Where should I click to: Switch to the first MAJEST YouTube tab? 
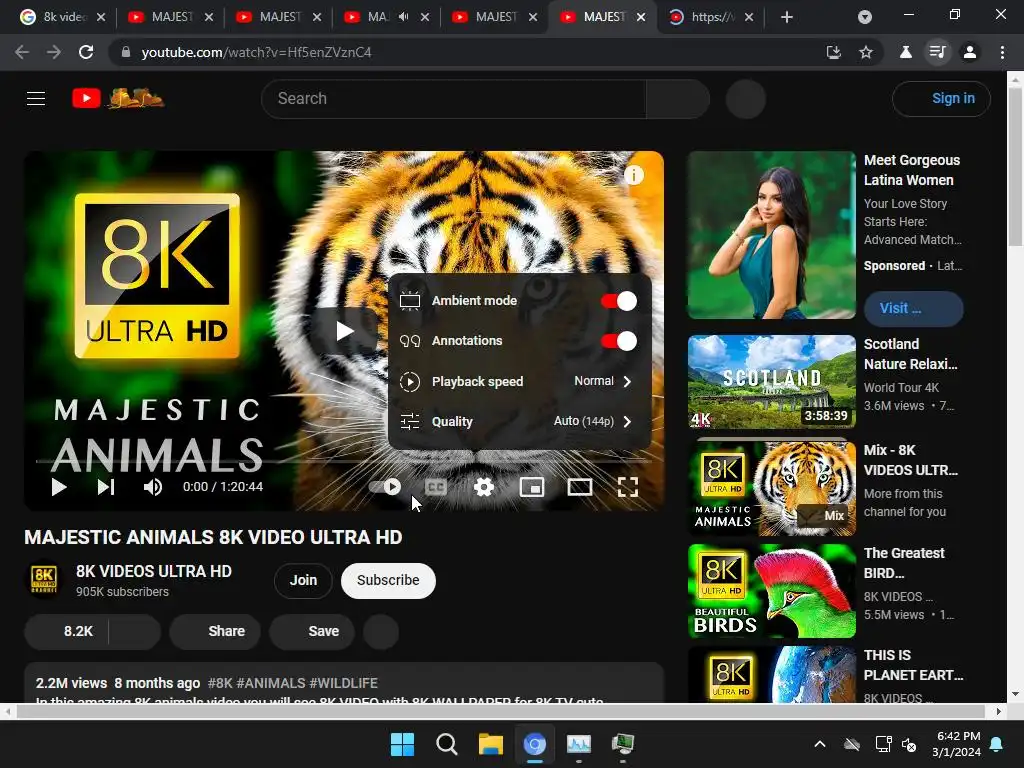[x=170, y=17]
